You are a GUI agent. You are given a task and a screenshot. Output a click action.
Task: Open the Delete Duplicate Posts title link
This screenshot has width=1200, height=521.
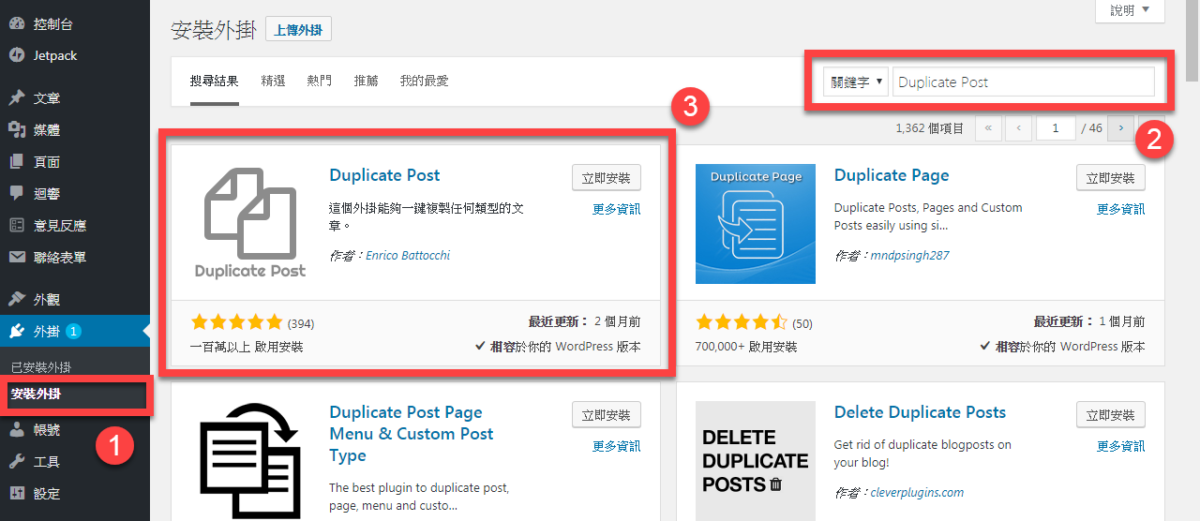920,412
